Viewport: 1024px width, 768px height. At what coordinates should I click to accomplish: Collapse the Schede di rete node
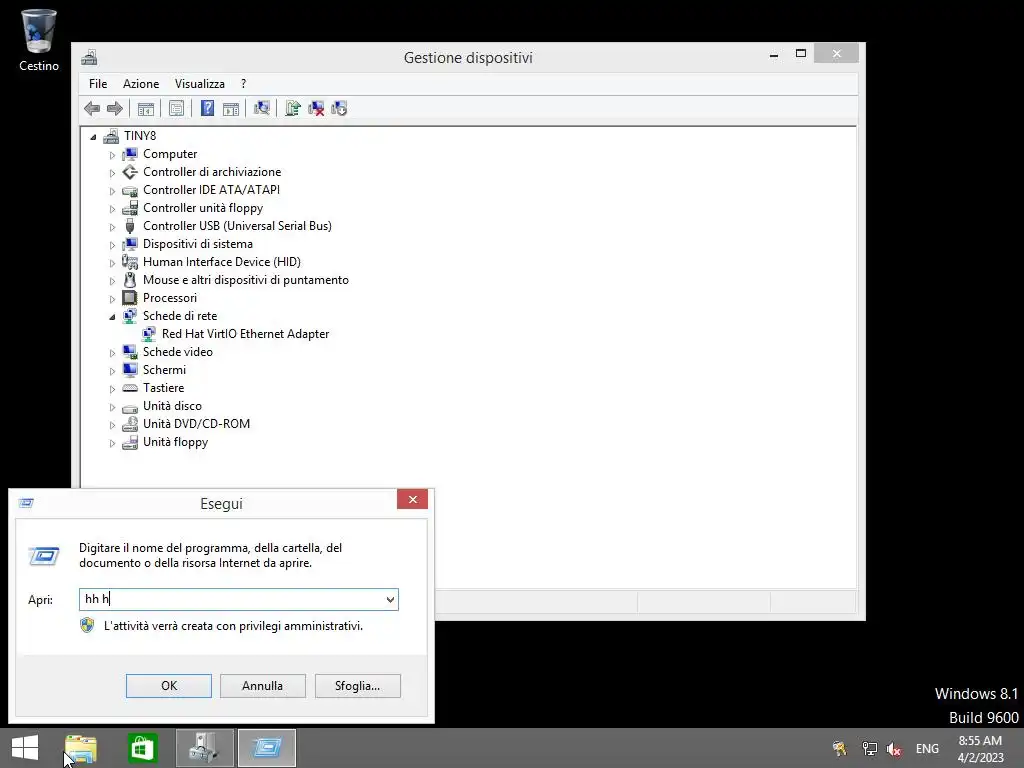tap(112, 317)
